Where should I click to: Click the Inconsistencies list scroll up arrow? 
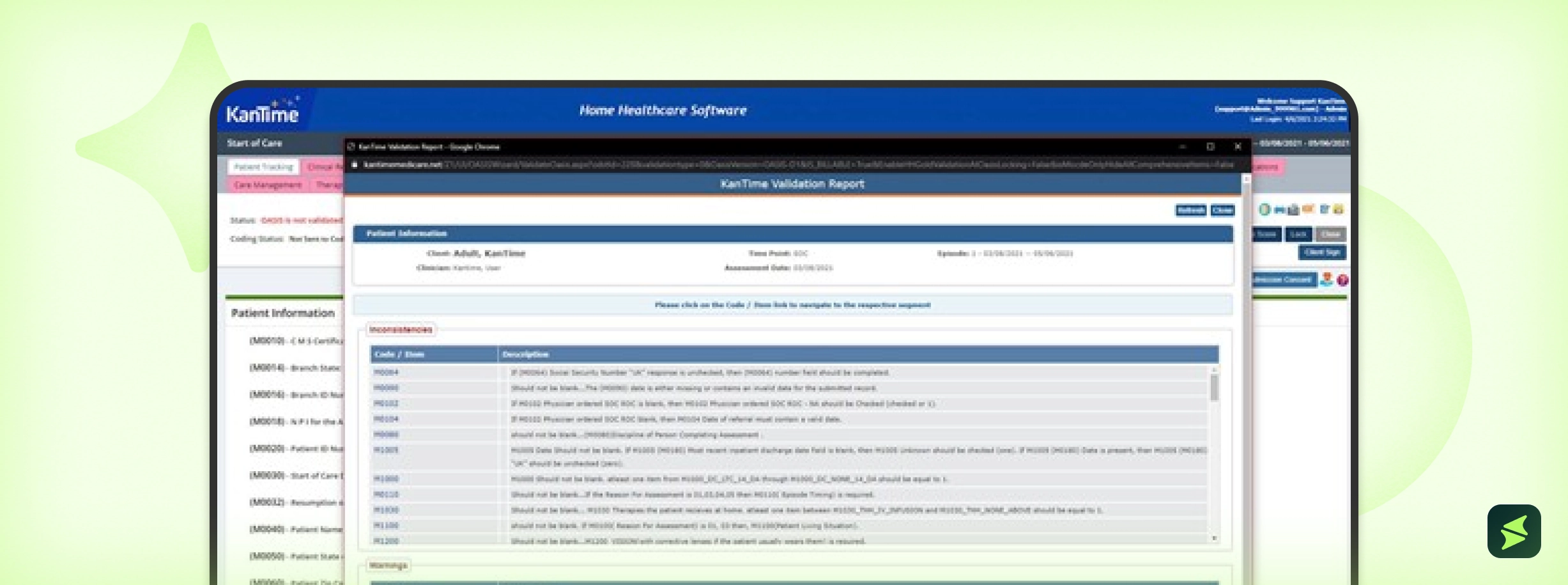tap(1214, 370)
